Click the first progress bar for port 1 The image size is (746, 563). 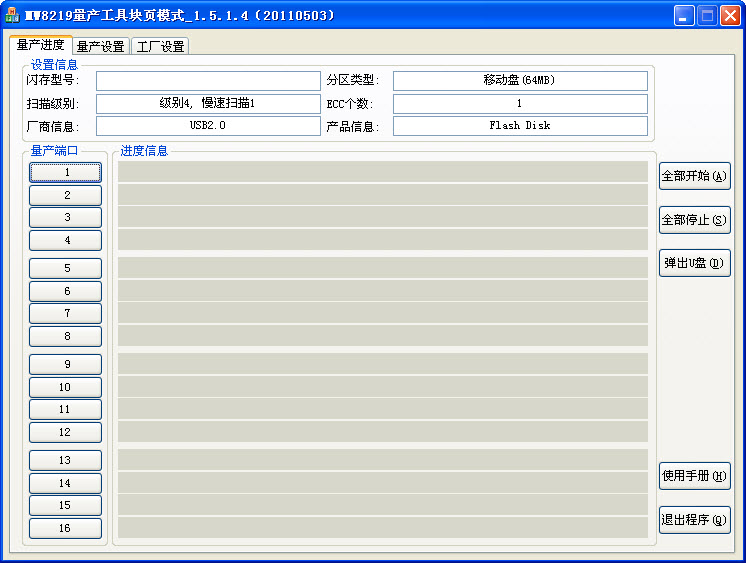[383, 172]
